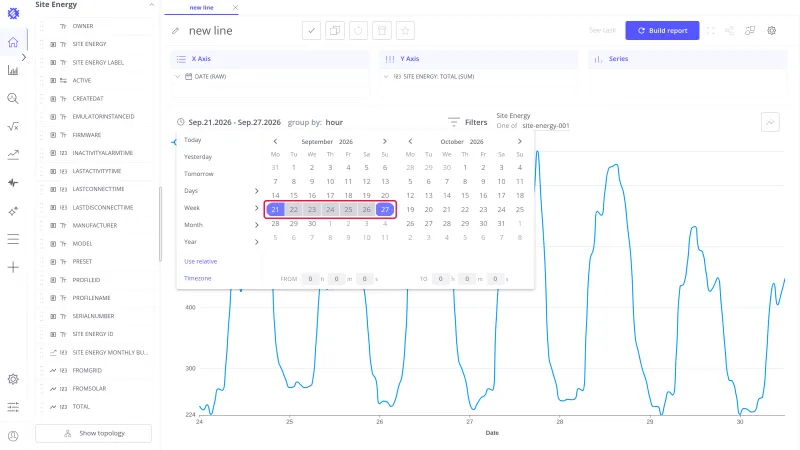The height and width of the screenshot is (450, 800).
Task: Open the sparkle AI icon in sidebar
Action: [x=13, y=211]
